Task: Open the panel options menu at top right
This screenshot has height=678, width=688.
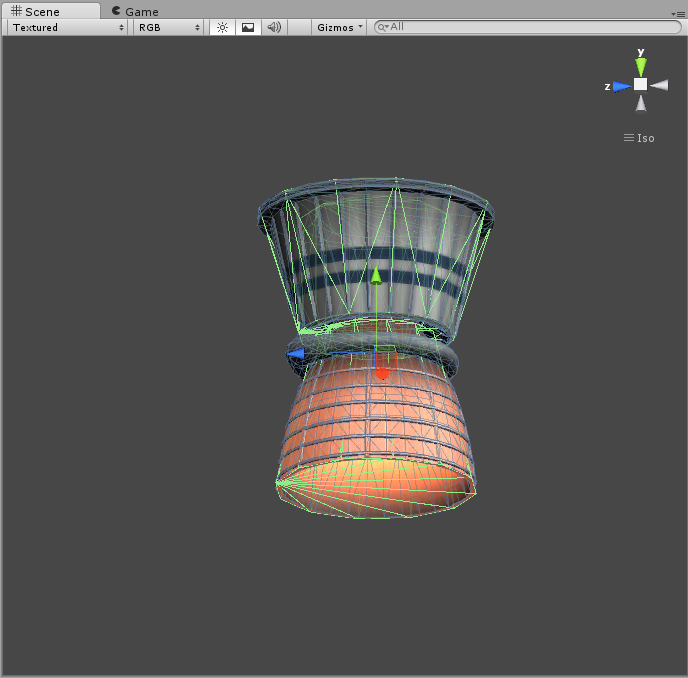Action: pos(678,14)
